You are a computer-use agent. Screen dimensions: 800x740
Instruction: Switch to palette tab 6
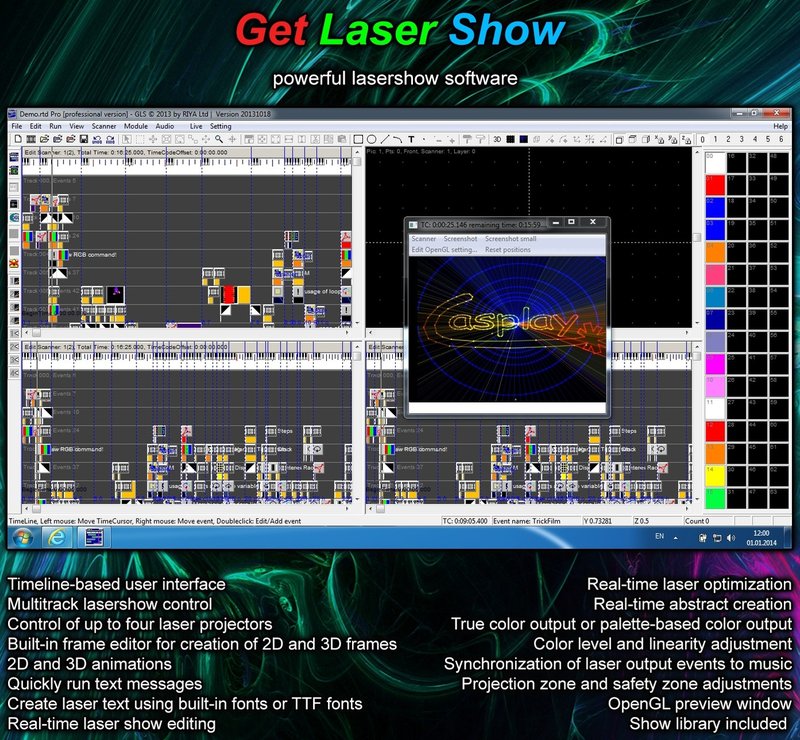(781, 139)
